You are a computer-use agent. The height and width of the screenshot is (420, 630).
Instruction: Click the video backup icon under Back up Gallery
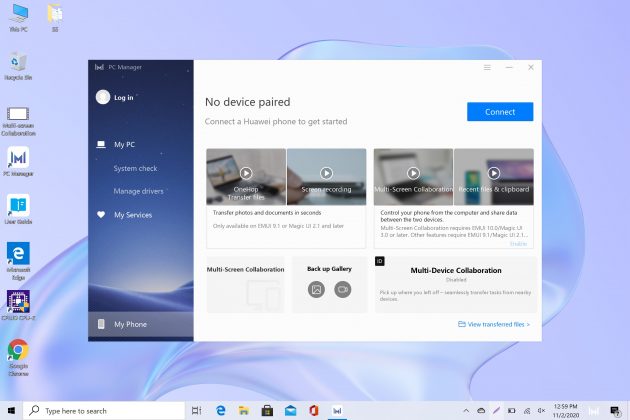(343, 289)
